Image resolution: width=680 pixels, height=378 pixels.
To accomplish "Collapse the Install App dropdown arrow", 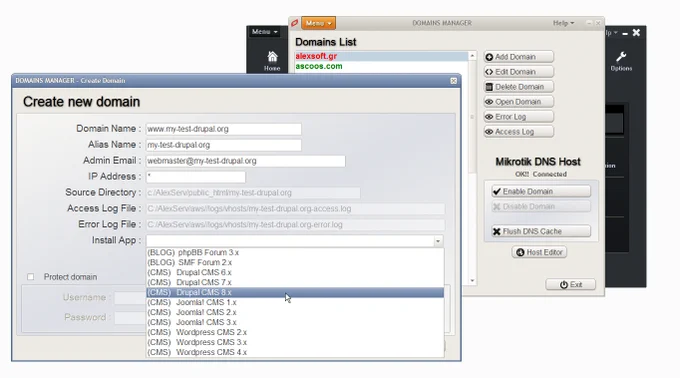I will [x=438, y=241].
